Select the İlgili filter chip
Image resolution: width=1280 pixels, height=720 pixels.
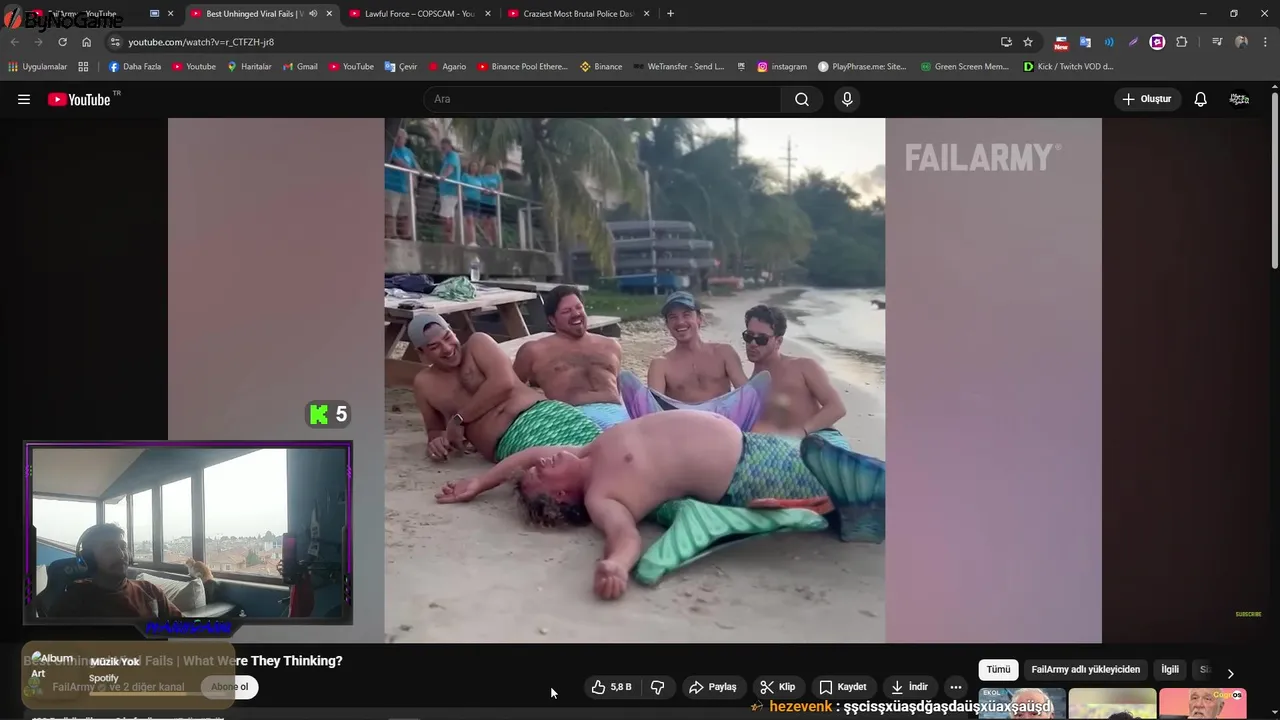[1170, 670]
